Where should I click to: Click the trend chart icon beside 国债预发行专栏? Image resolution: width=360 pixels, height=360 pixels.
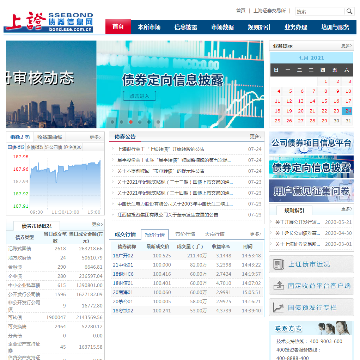277,307
